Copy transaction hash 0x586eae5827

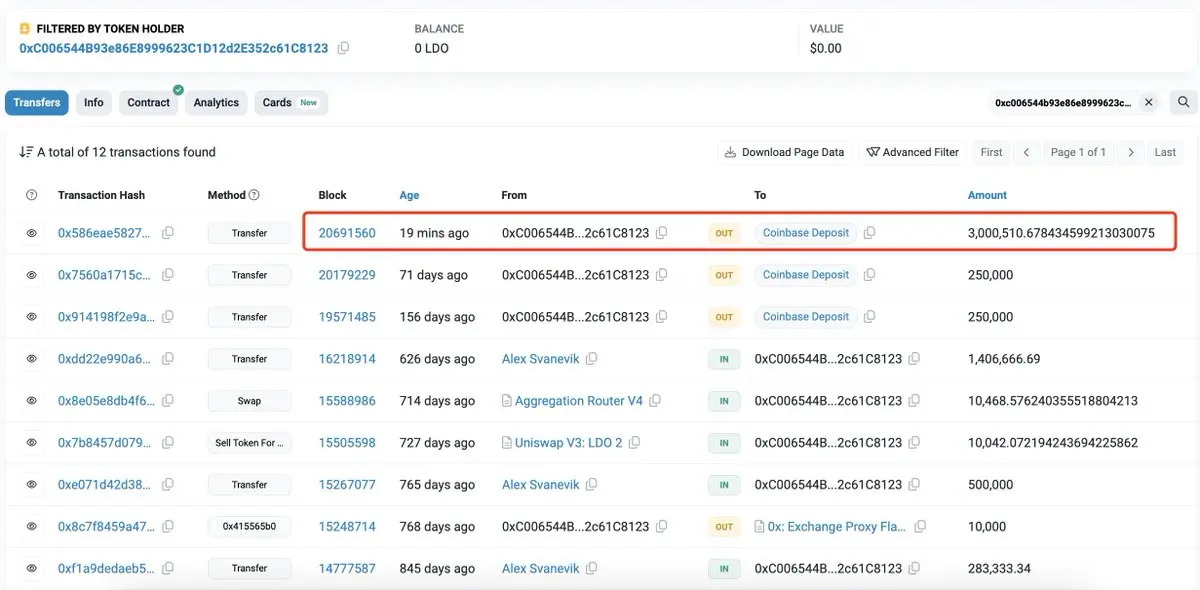point(168,233)
